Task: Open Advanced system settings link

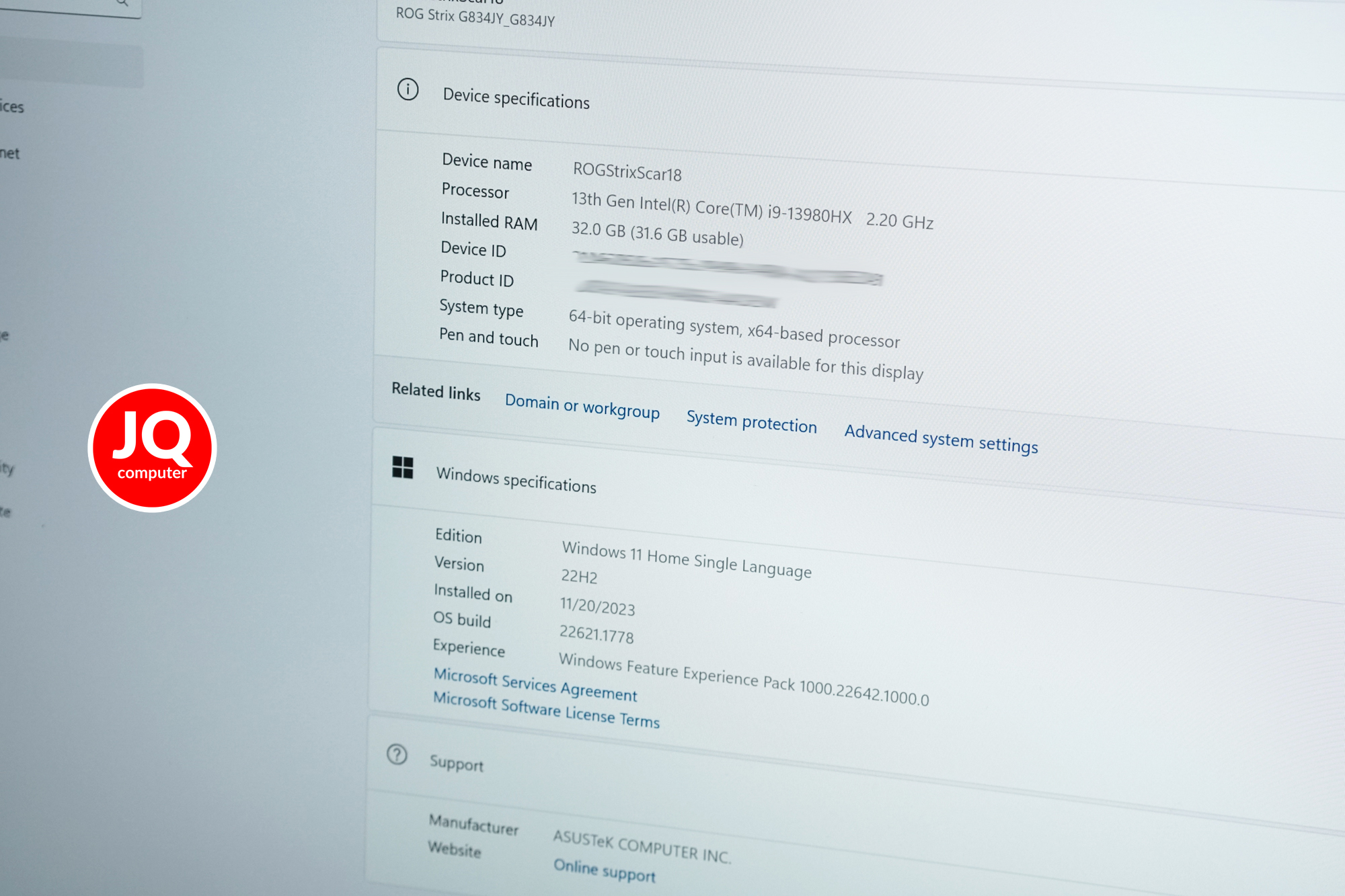Action: pos(941,439)
